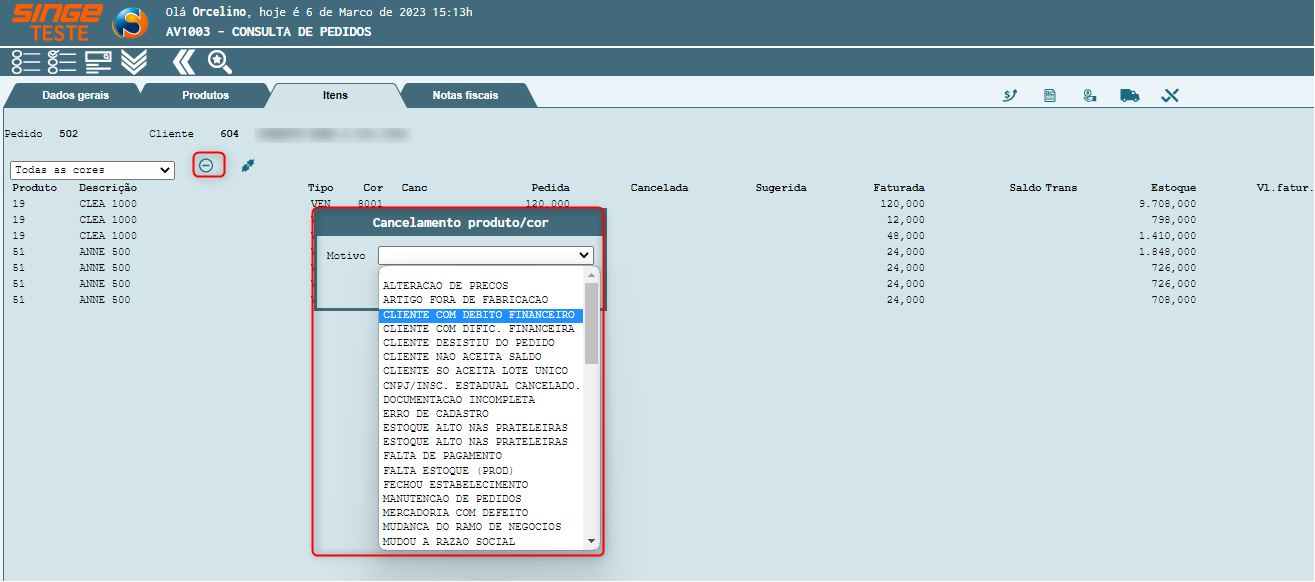Open the Todas as cores dropdown
The image size is (1315, 582).
[x=92, y=170]
